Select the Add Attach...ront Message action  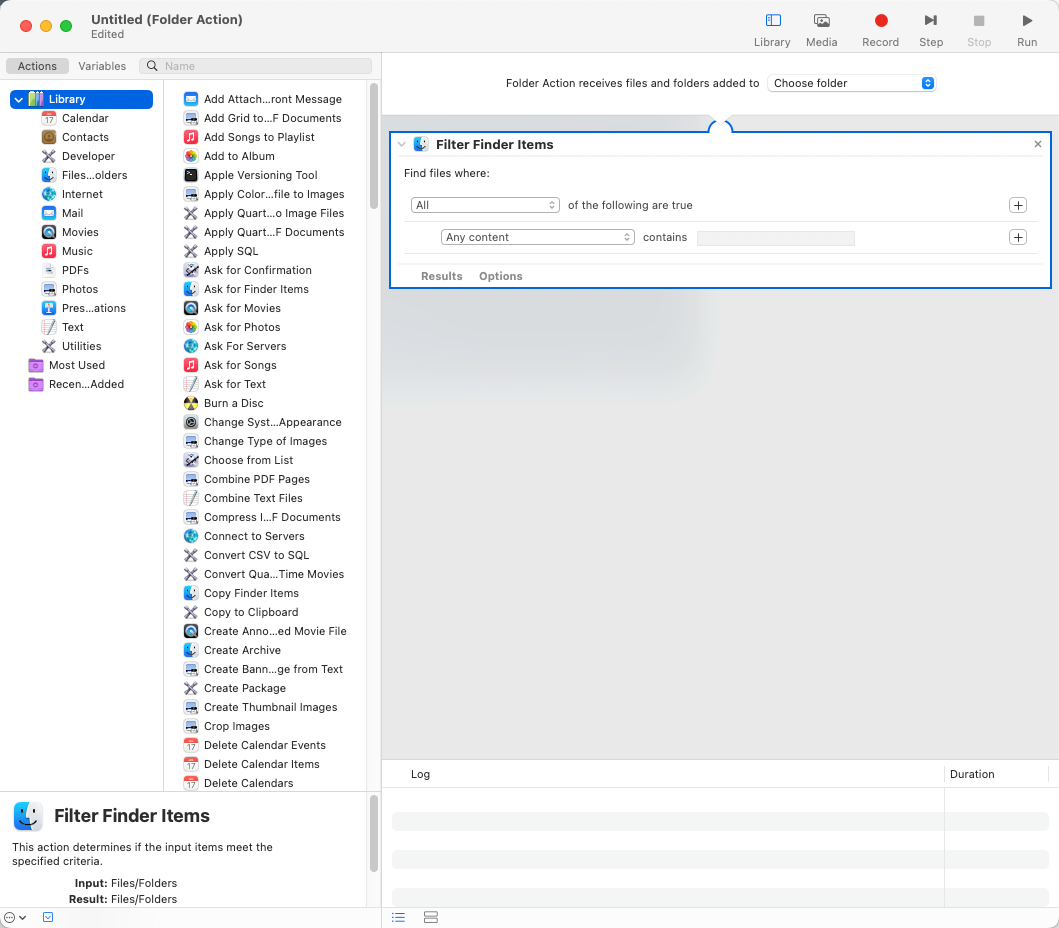coord(263,99)
